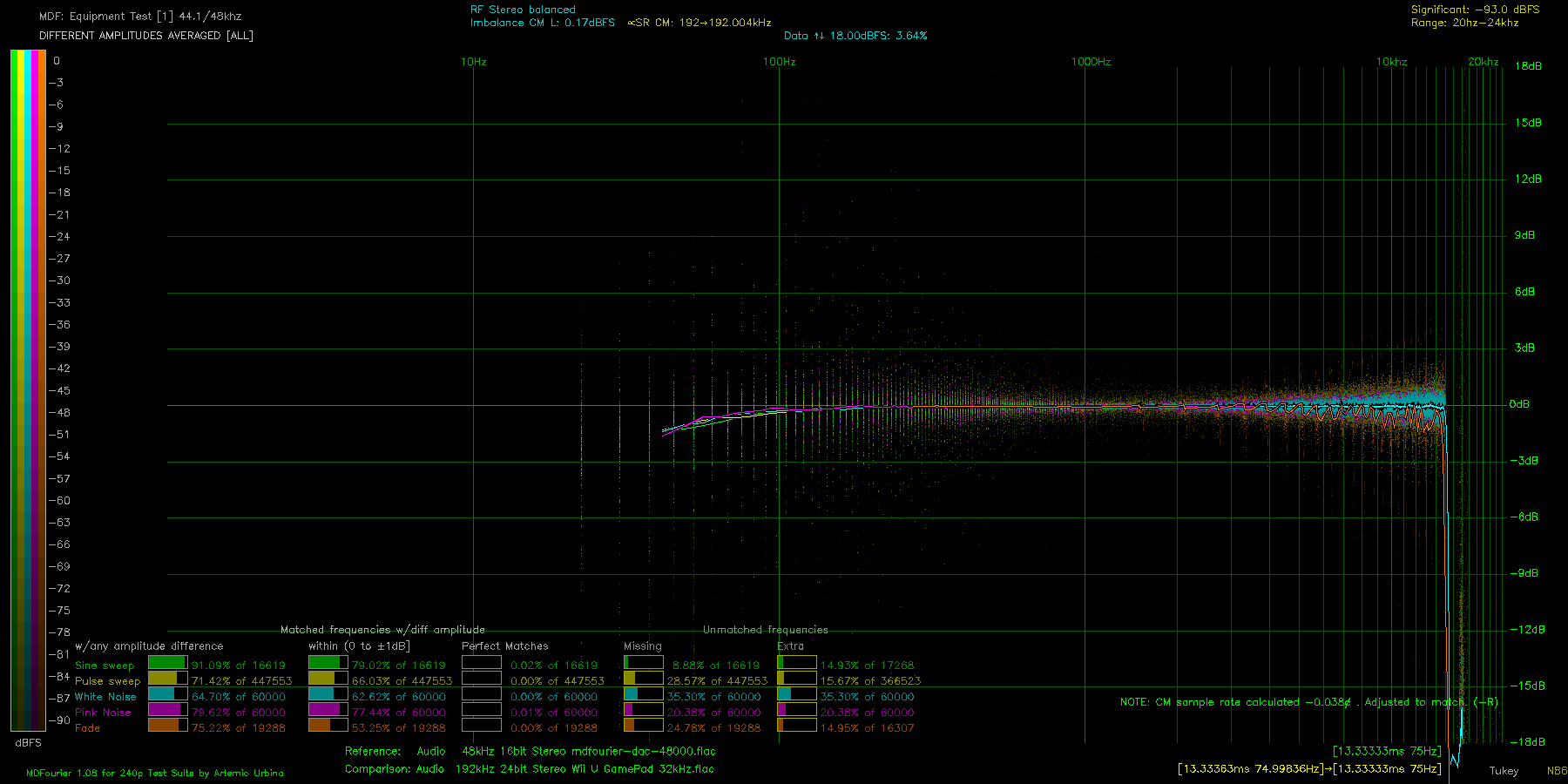The image size is (1568, 784).
Task: Click the 1000Hz frequency axis label
Action: 1091,62
